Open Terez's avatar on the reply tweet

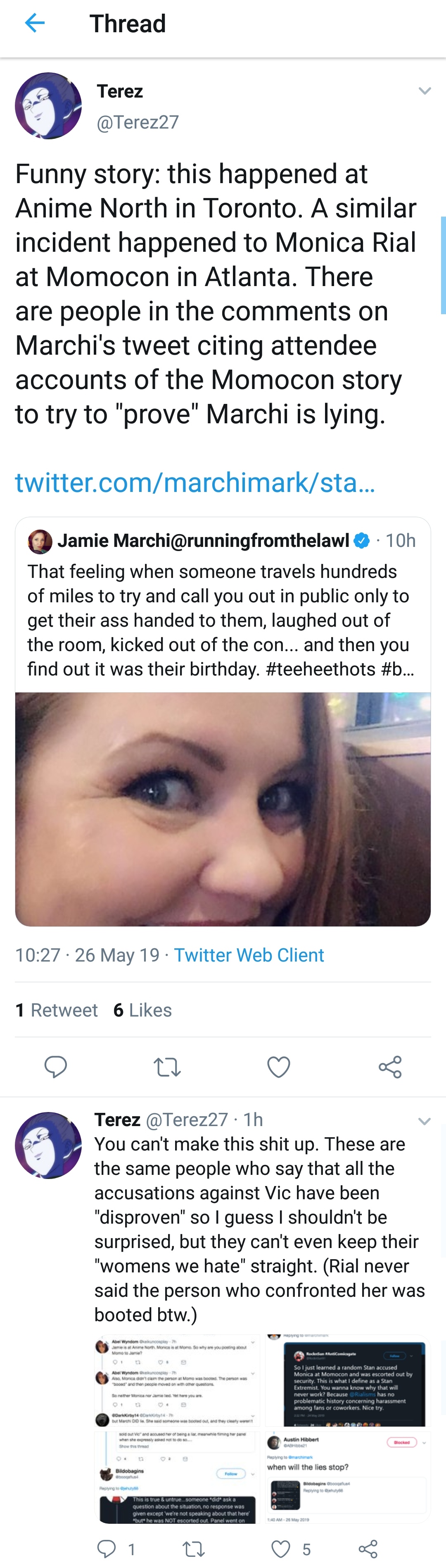[48, 1145]
